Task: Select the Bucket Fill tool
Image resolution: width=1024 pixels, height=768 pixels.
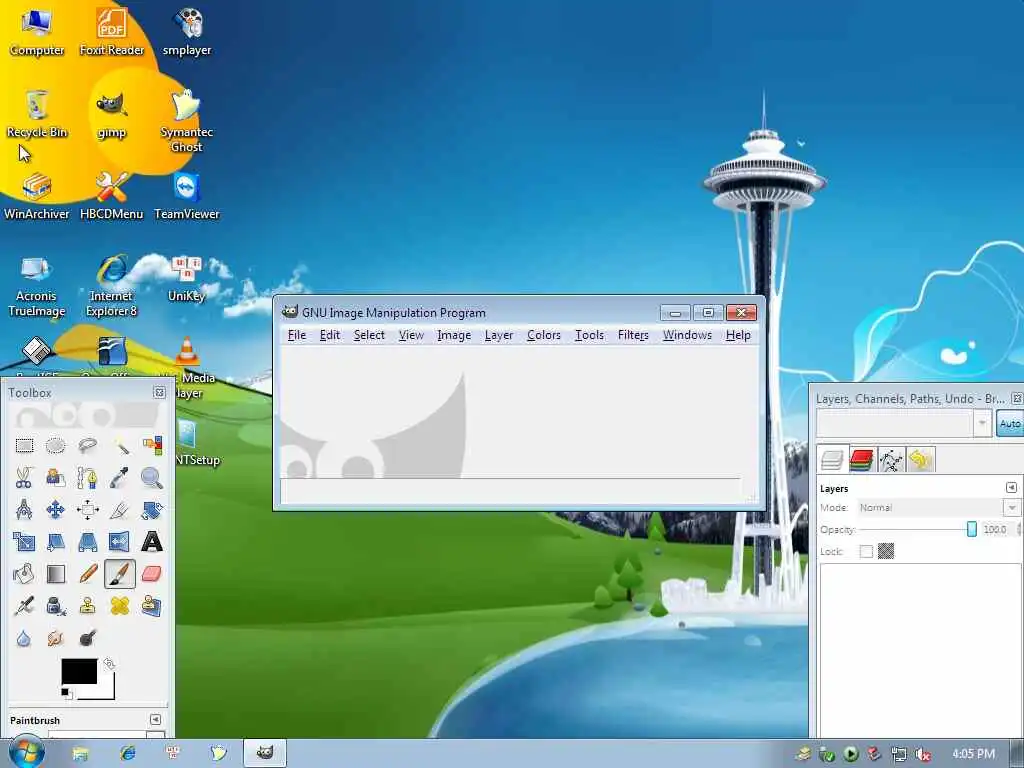Action: (x=24, y=574)
